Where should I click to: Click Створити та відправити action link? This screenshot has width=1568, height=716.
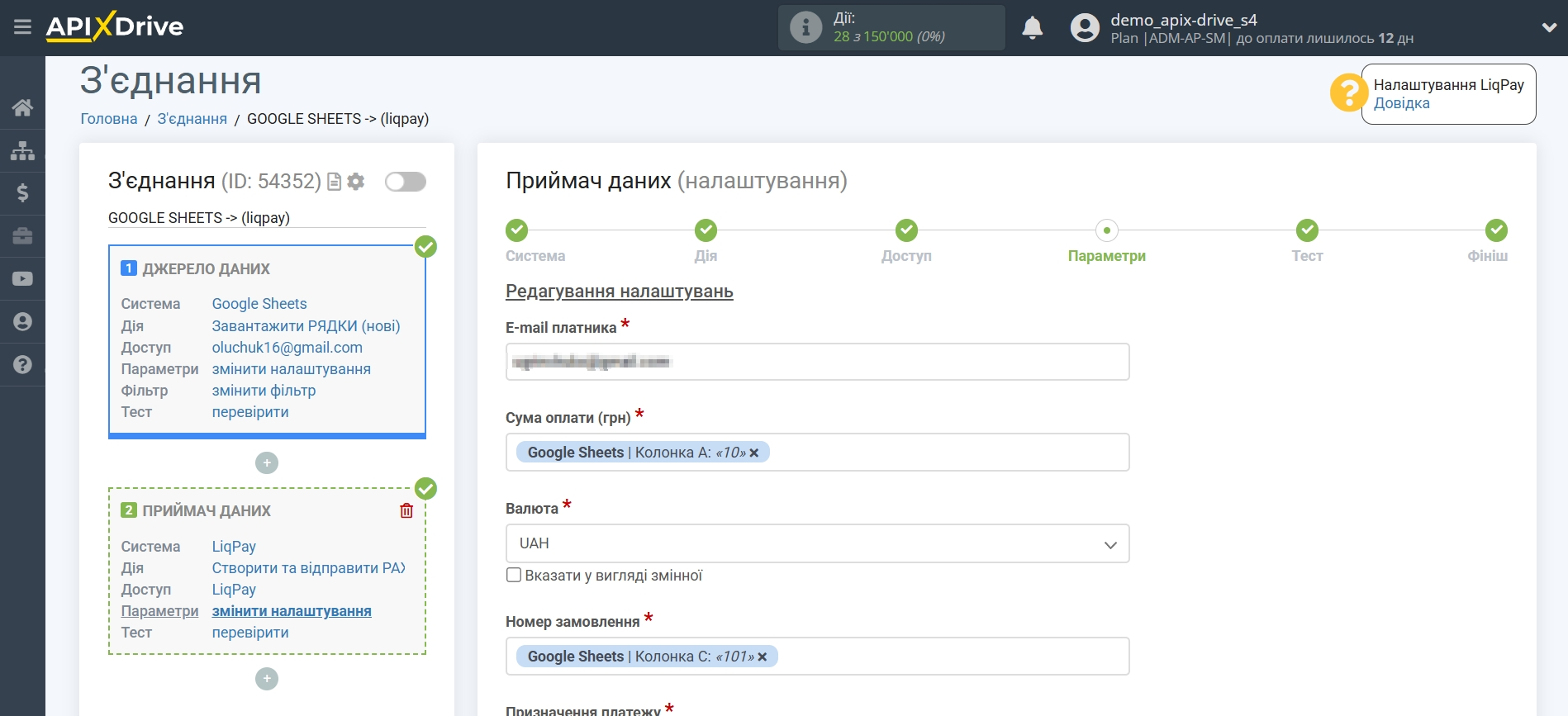[308, 568]
